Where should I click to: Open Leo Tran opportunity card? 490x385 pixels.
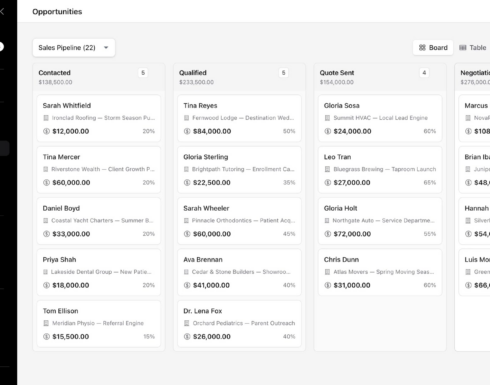coord(380,170)
